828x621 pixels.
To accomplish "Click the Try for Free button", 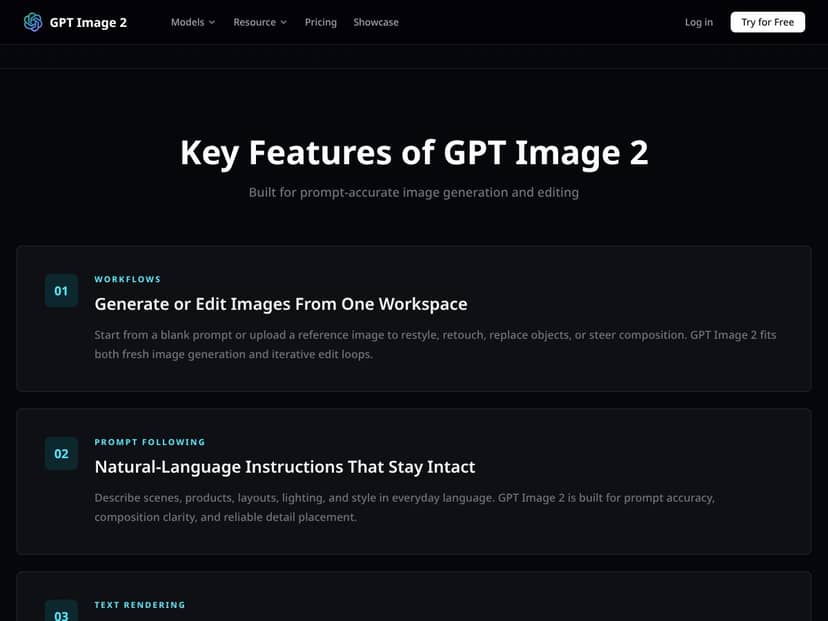I will [767, 21].
